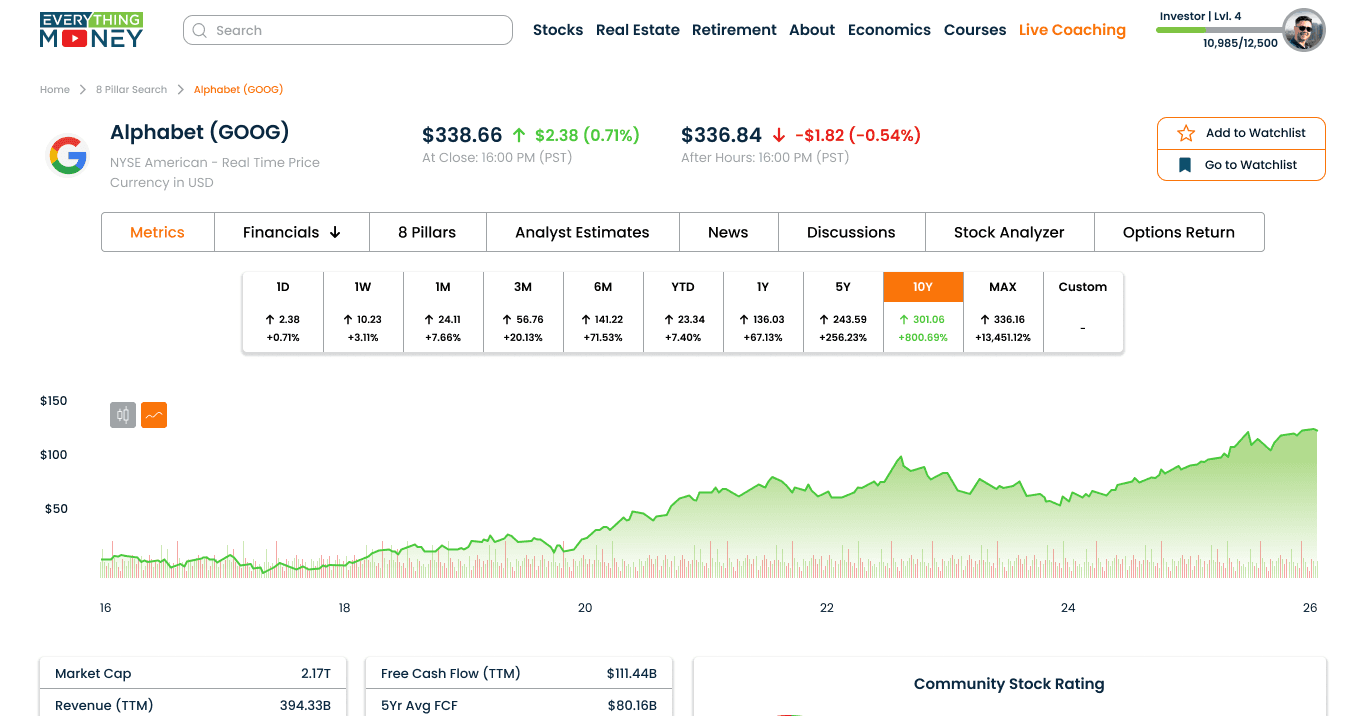1366x716 pixels.
Task: Switch to the 8 Pillars tab
Action: coord(427,231)
